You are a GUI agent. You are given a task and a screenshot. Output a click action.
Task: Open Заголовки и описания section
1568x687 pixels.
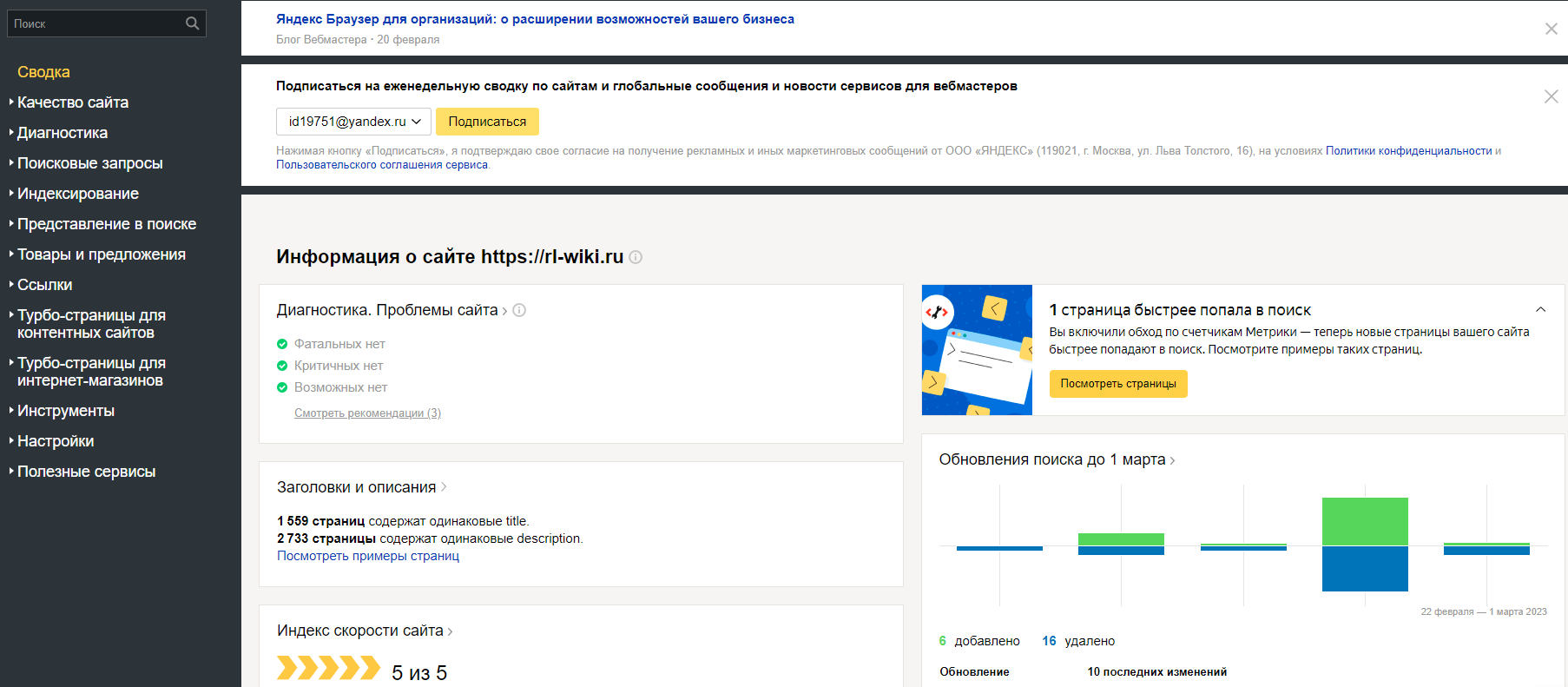pos(357,487)
